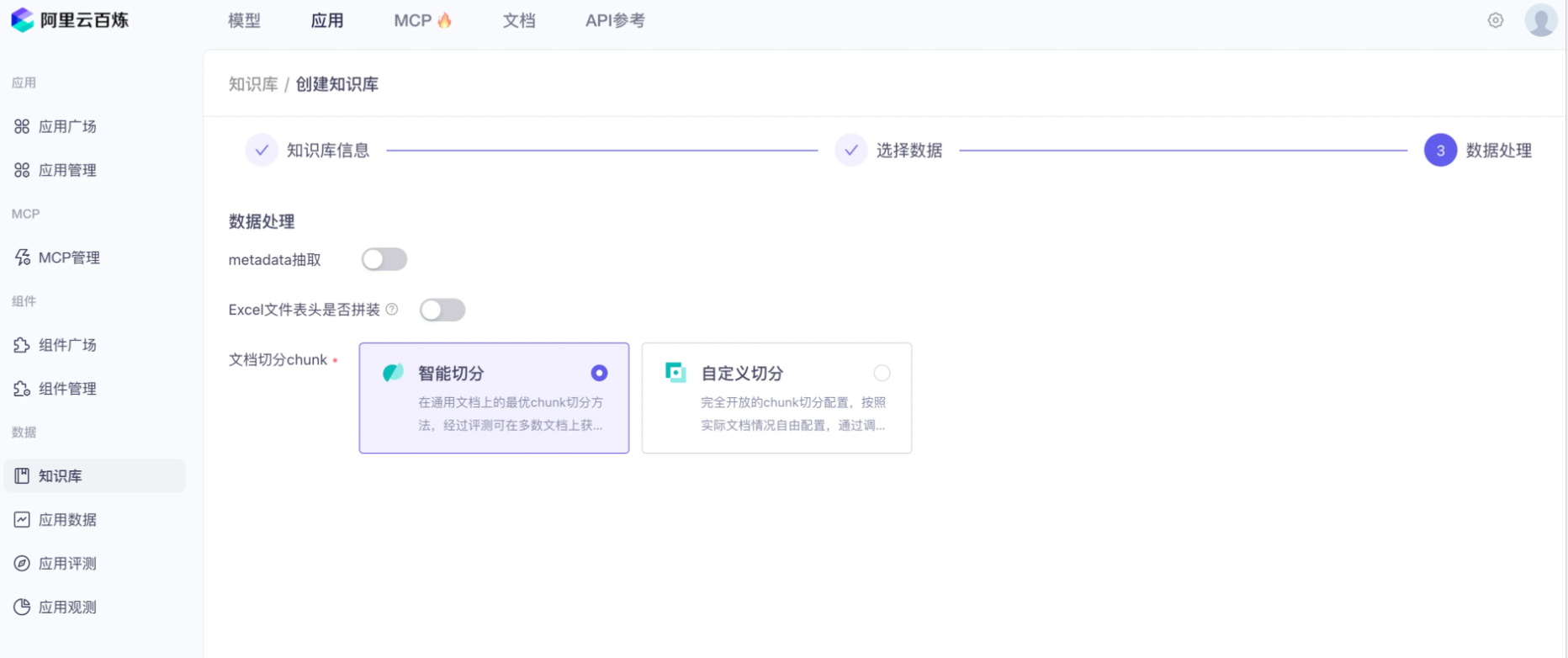Click help icon next to Excel文件表头是否拼装
This screenshot has height=658, width=1568.
pyautogui.click(x=392, y=310)
